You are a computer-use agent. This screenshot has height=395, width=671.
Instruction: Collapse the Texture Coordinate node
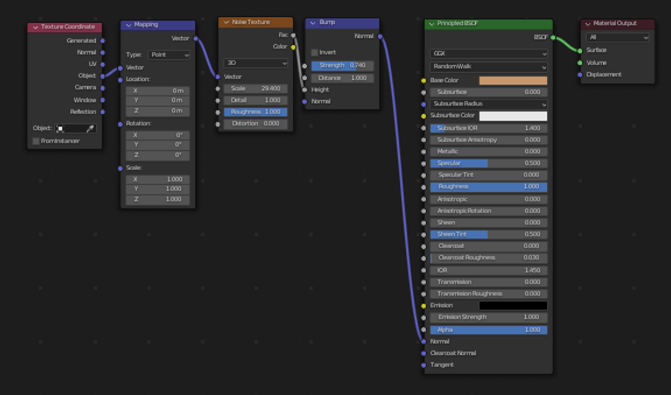(36, 27)
